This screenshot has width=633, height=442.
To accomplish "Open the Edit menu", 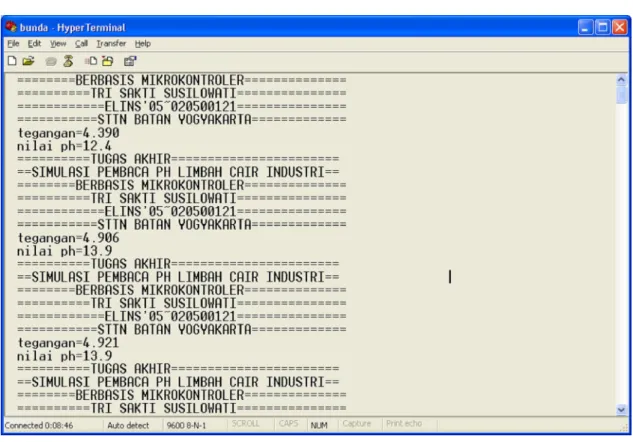I will pyautogui.click(x=34, y=44).
